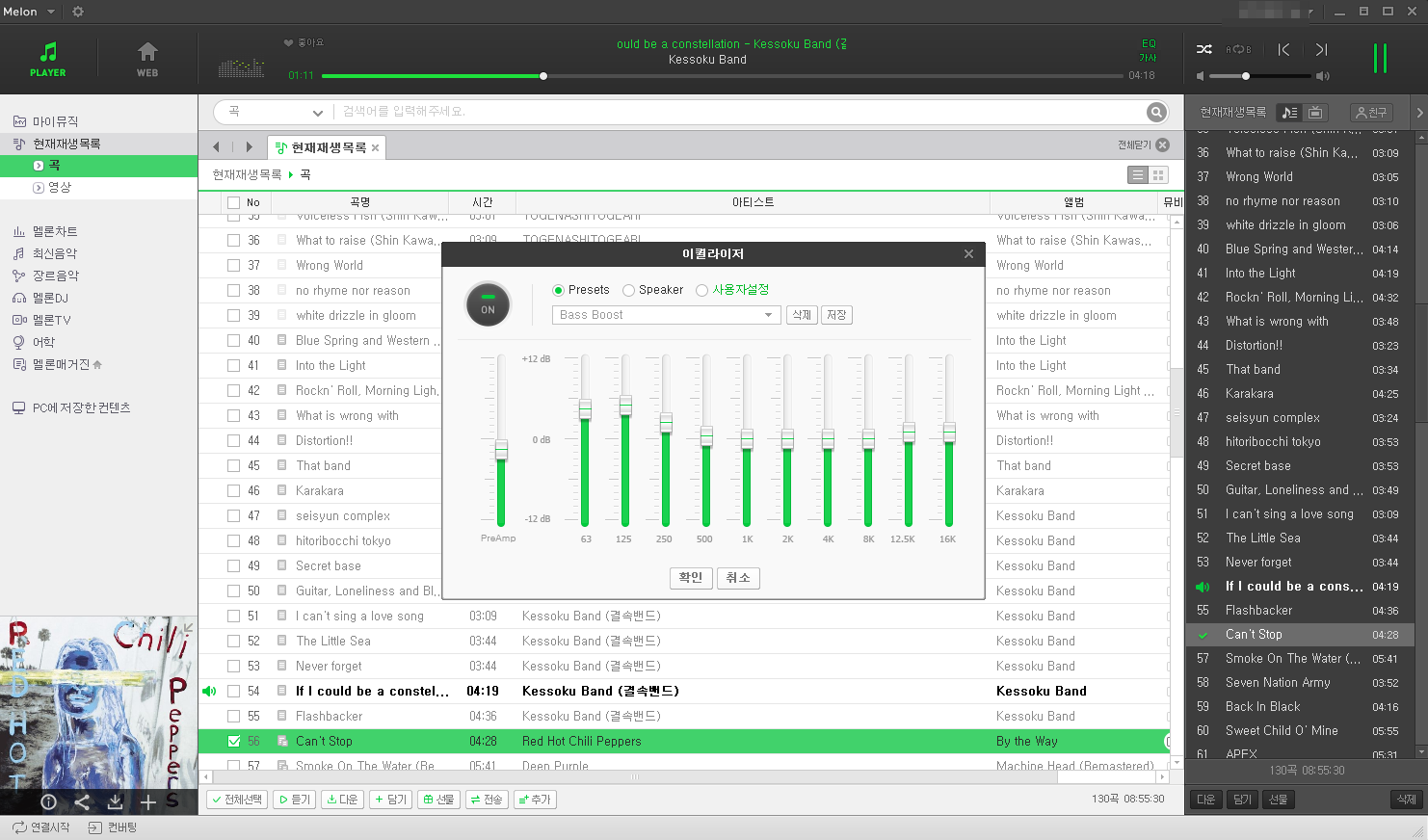
Task: Click 전체선택 button in bottom toolbar
Action: click(x=237, y=800)
